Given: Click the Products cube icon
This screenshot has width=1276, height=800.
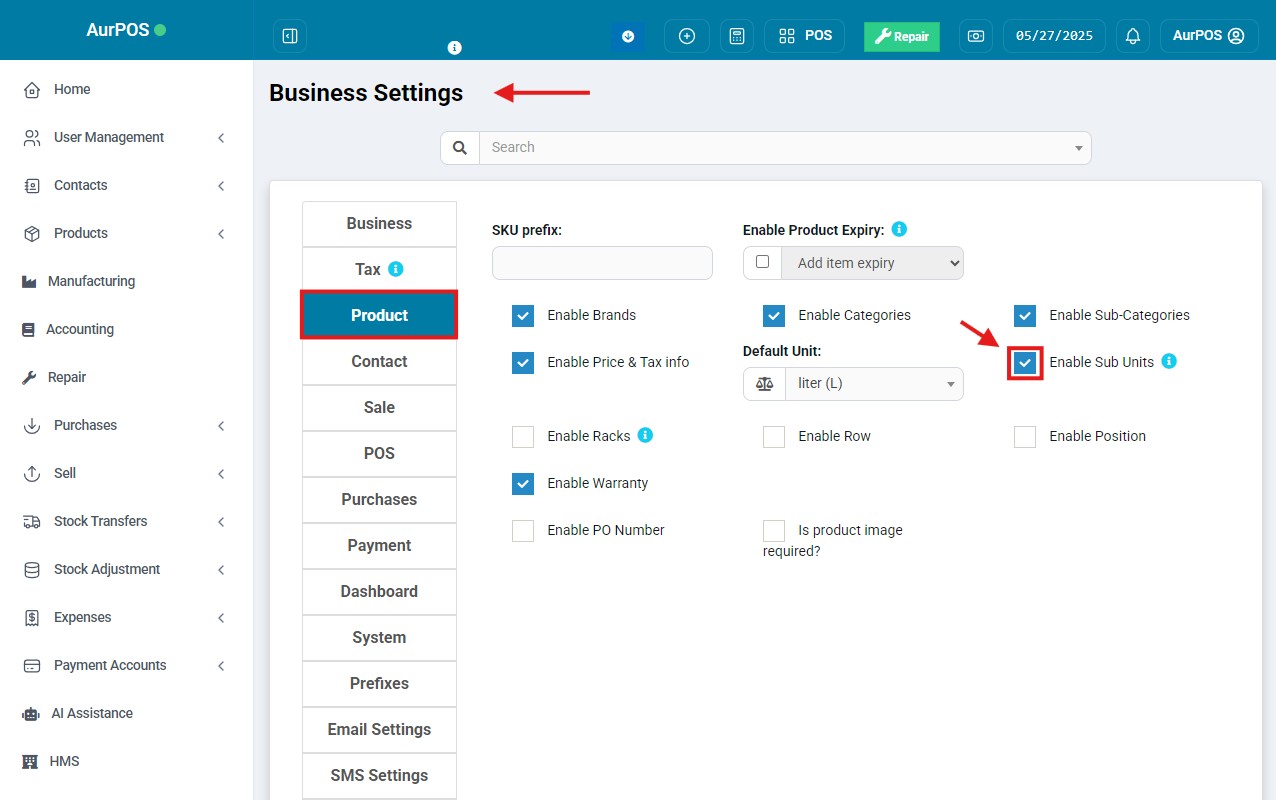Looking at the screenshot, I should (32, 234).
